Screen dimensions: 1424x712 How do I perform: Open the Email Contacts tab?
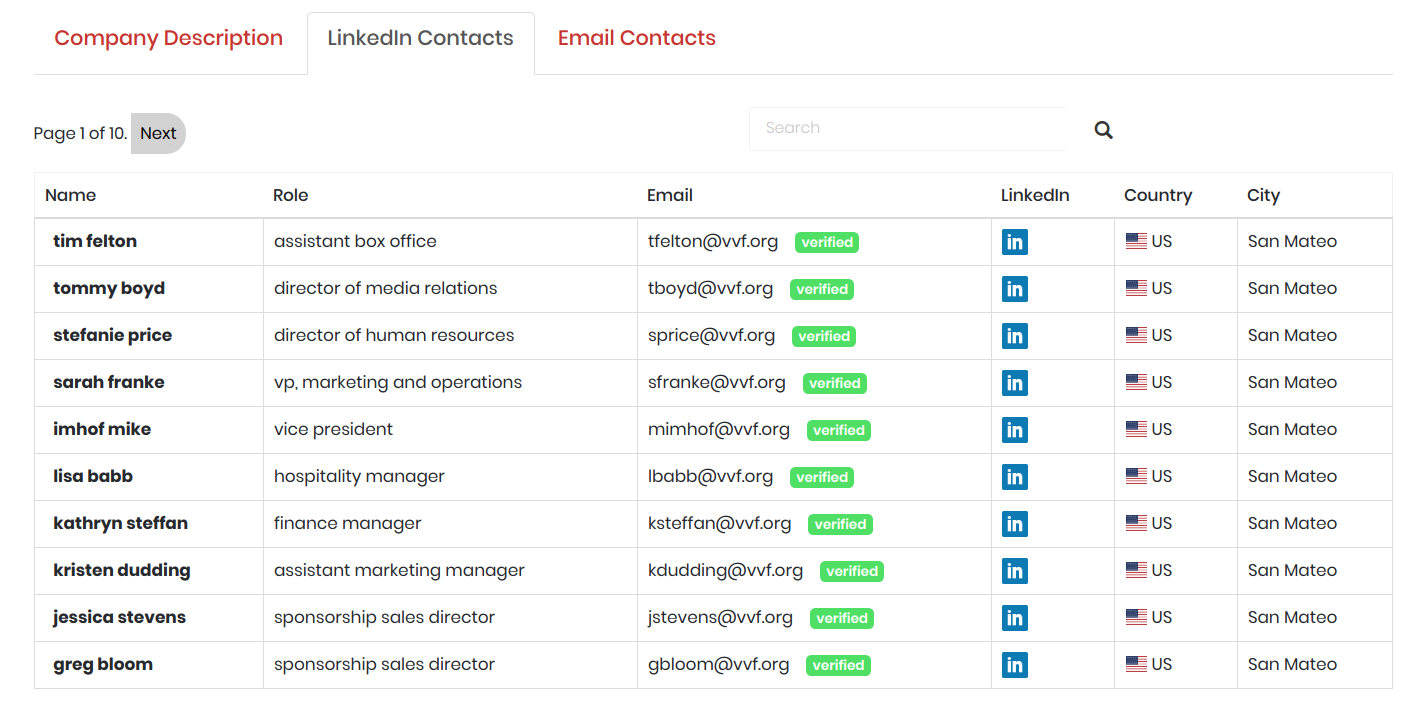pyautogui.click(x=636, y=39)
